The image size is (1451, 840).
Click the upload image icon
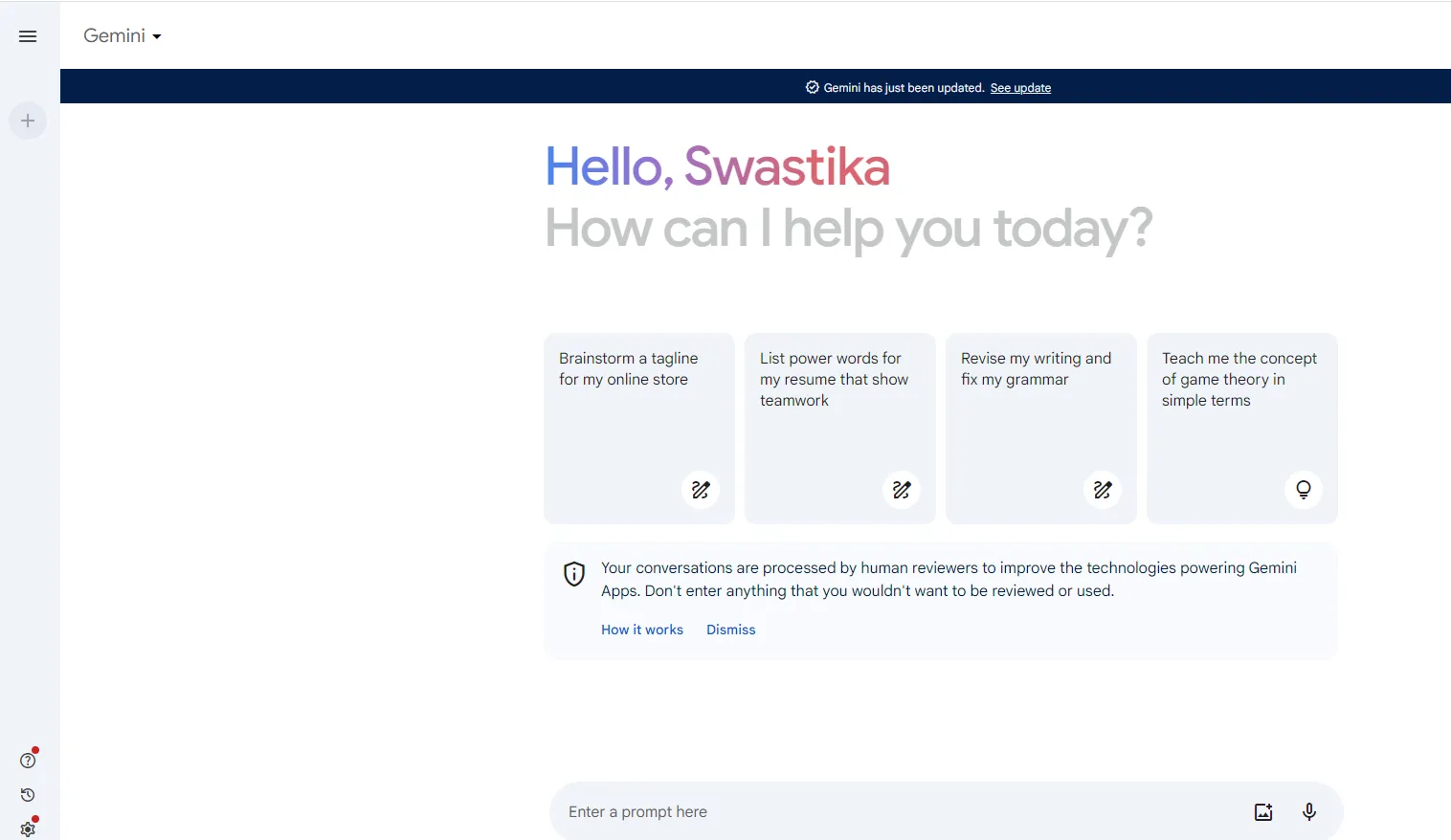1263,812
